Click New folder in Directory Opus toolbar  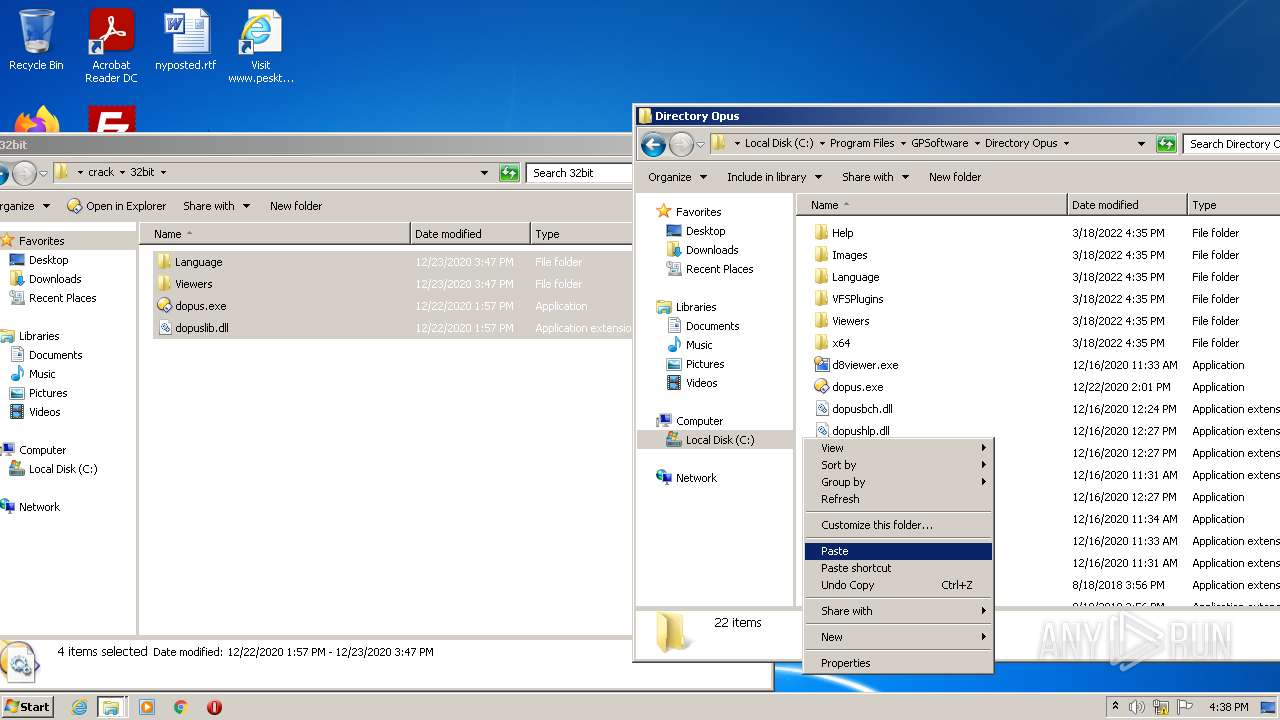click(955, 177)
